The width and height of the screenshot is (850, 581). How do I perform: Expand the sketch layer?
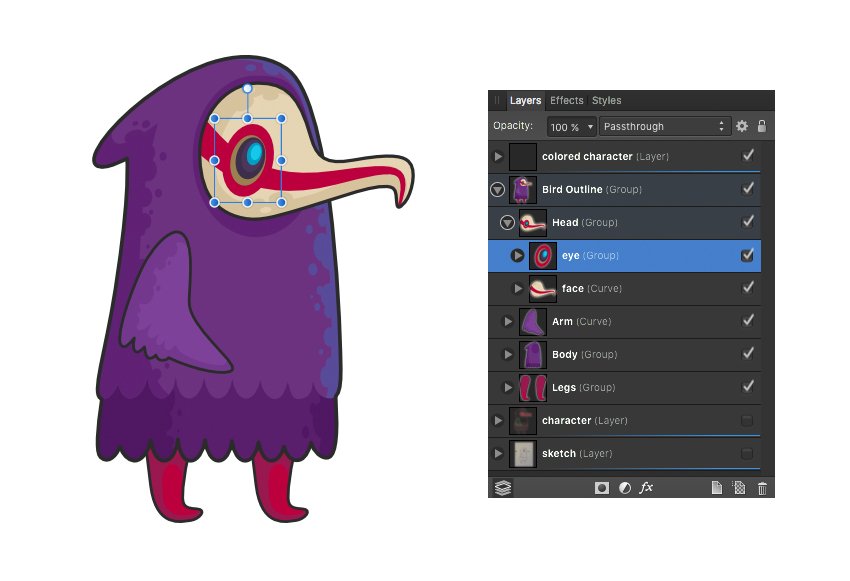pos(498,454)
